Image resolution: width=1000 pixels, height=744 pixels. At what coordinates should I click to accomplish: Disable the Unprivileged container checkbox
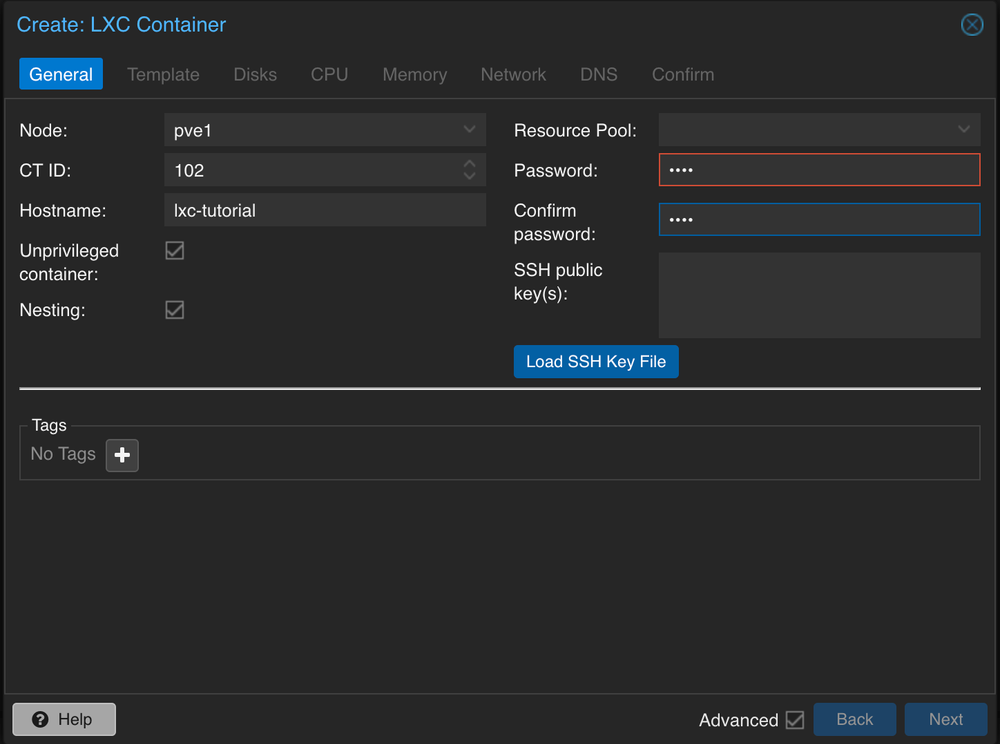click(174, 250)
